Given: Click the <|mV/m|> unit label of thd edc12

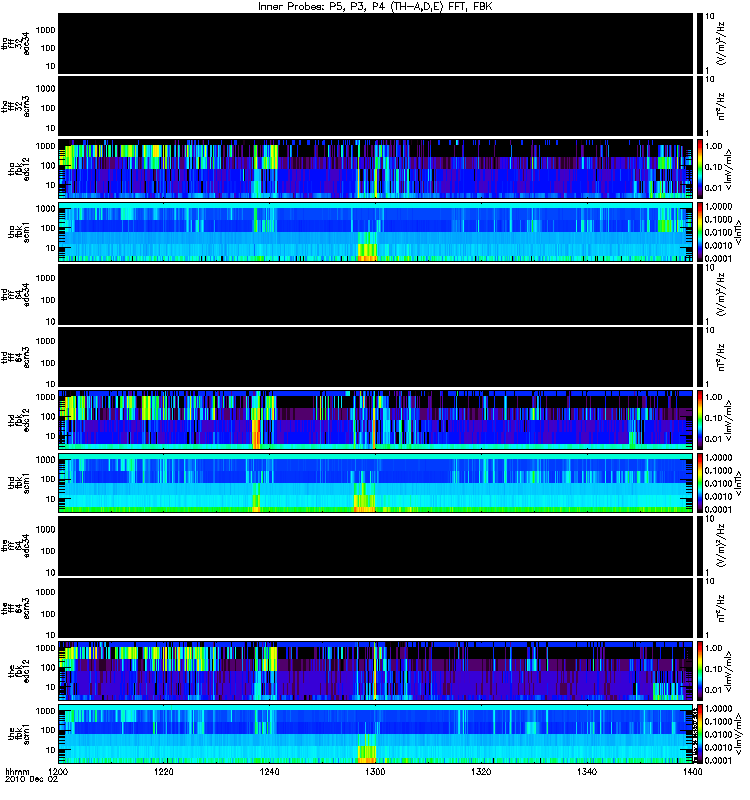Looking at the screenshot, I should click(x=729, y=420).
